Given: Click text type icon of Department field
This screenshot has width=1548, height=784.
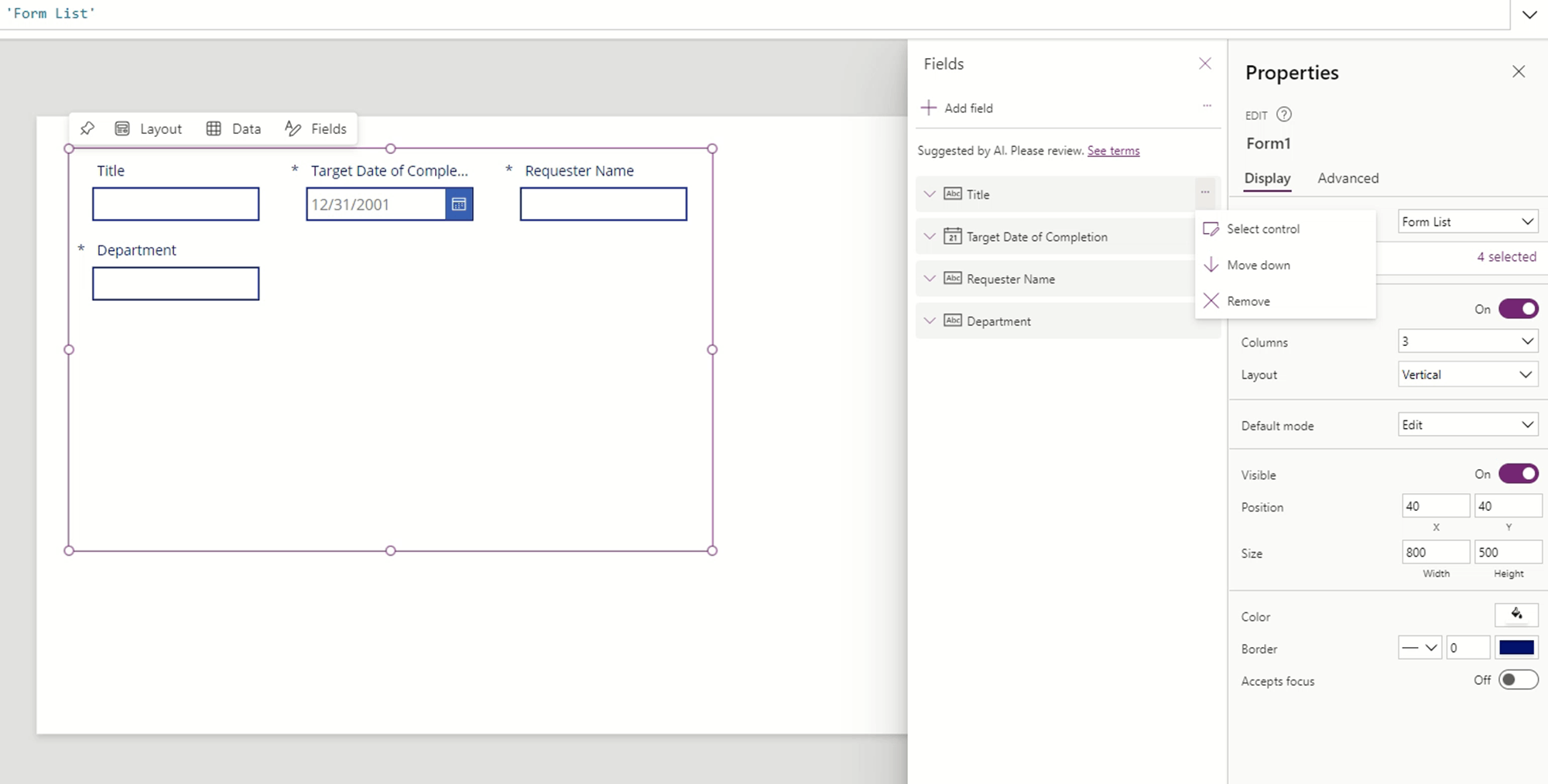Looking at the screenshot, I should (x=953, y=320).
